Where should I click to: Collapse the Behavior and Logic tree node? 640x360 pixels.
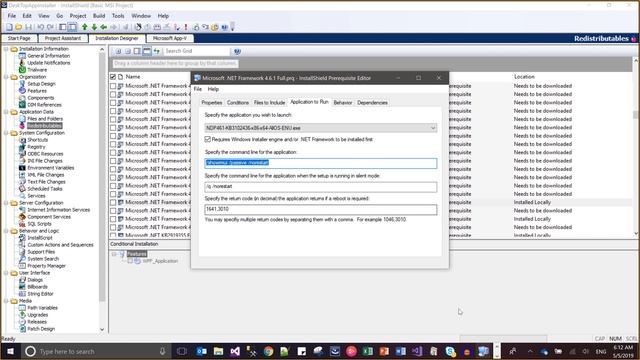pyautogui.click(x=6, y=231)
